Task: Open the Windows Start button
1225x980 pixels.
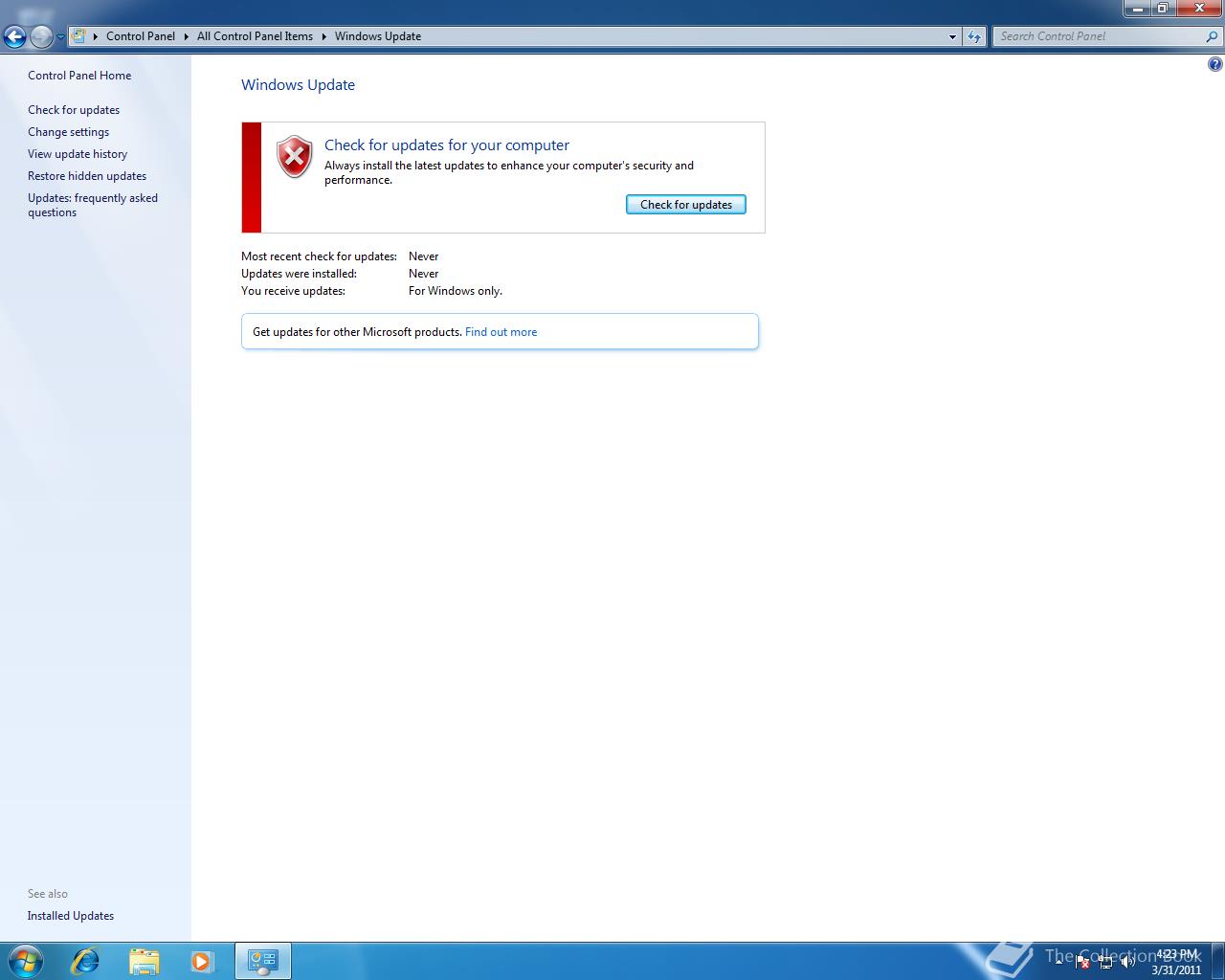Action: [26, 961]
